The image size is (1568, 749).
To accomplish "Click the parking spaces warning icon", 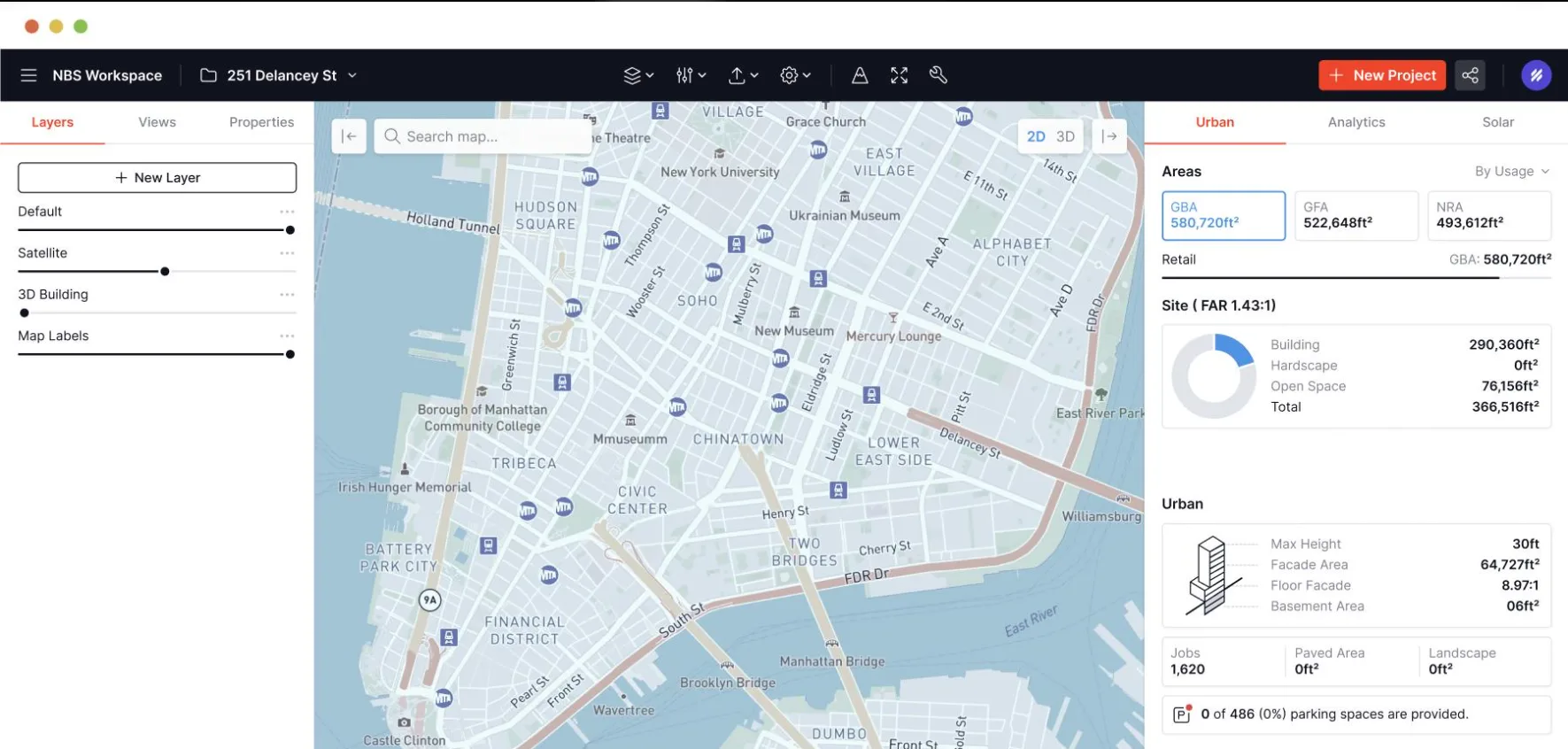I will (x=1182, y=714).
